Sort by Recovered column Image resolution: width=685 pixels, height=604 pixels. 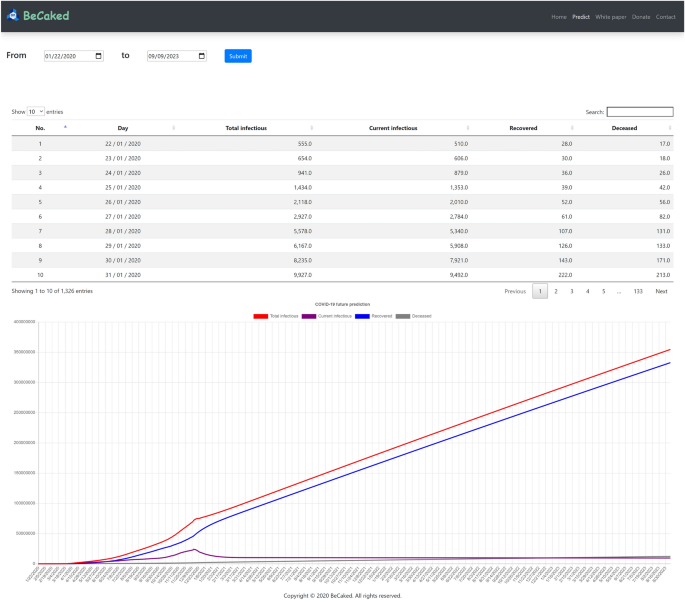(x=523, y=128)
